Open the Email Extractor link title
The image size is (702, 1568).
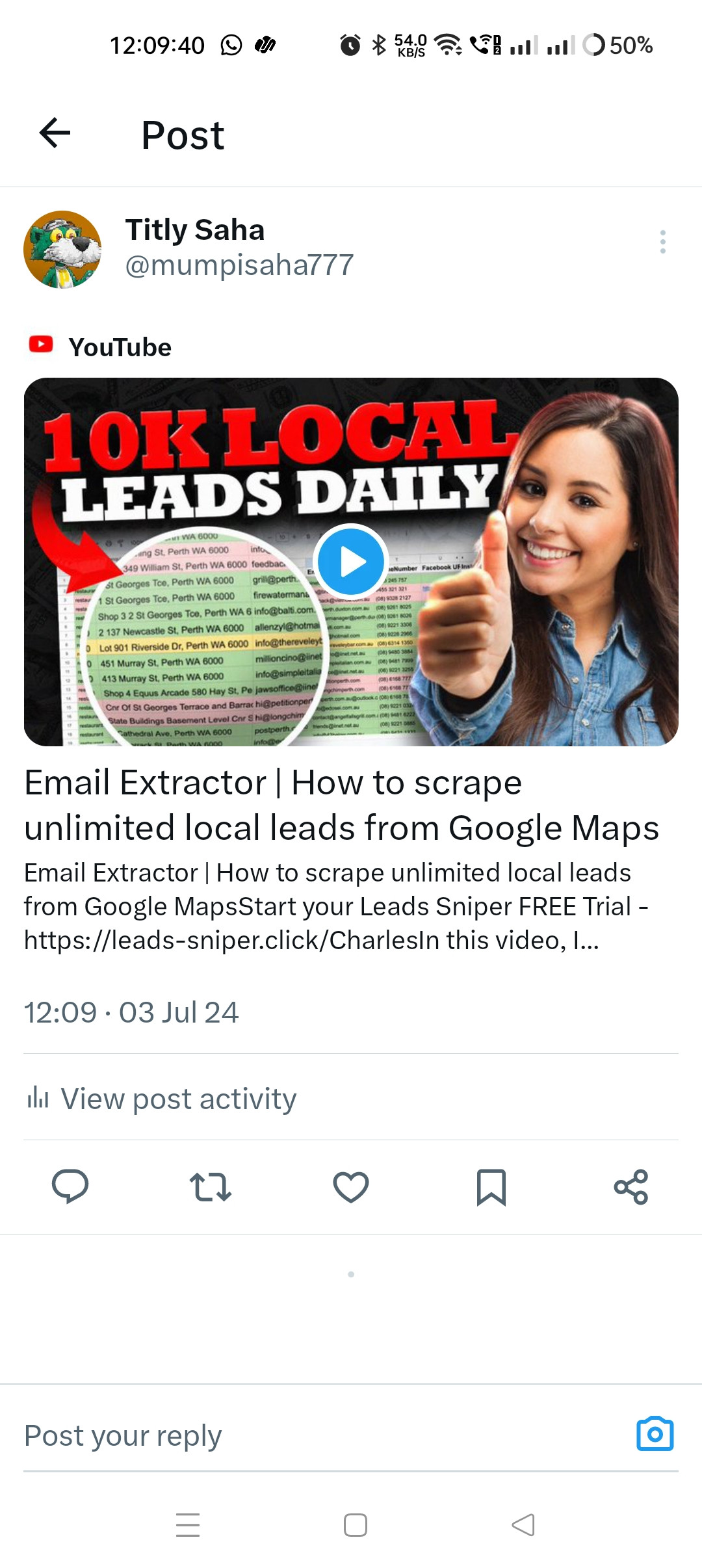tap(341, 805)
